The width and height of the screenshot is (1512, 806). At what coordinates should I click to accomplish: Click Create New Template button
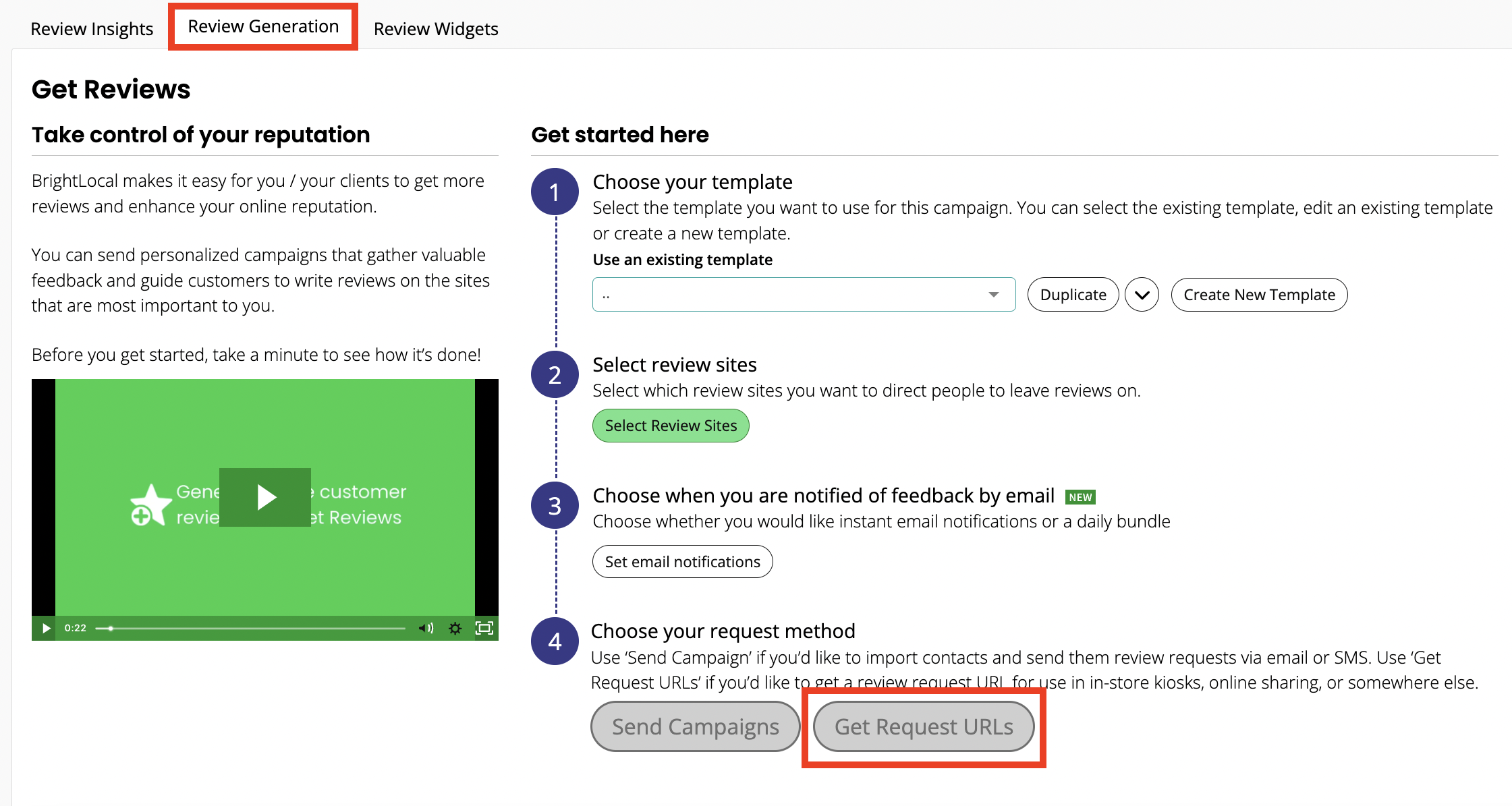coord(1259,295)
